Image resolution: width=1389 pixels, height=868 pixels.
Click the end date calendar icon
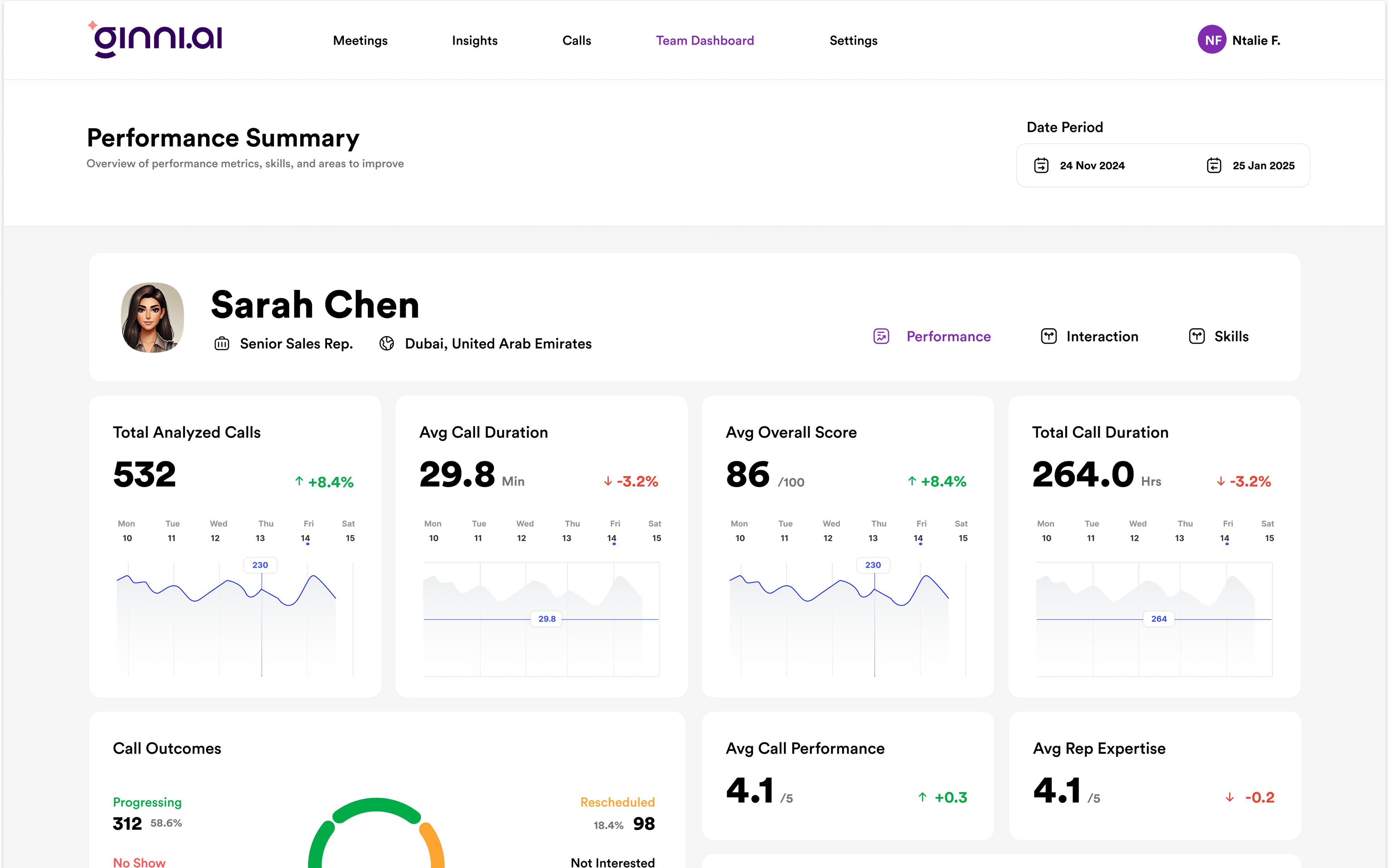[x=1213, y=165]
